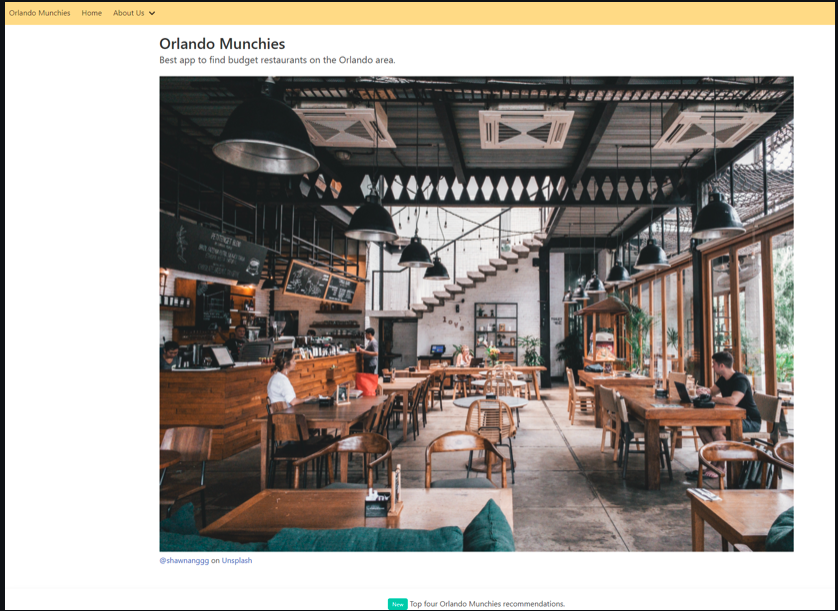The image size is (838, 611).
Task: Click the large Orlando Munchies page heading
Action: coord(222,44)
